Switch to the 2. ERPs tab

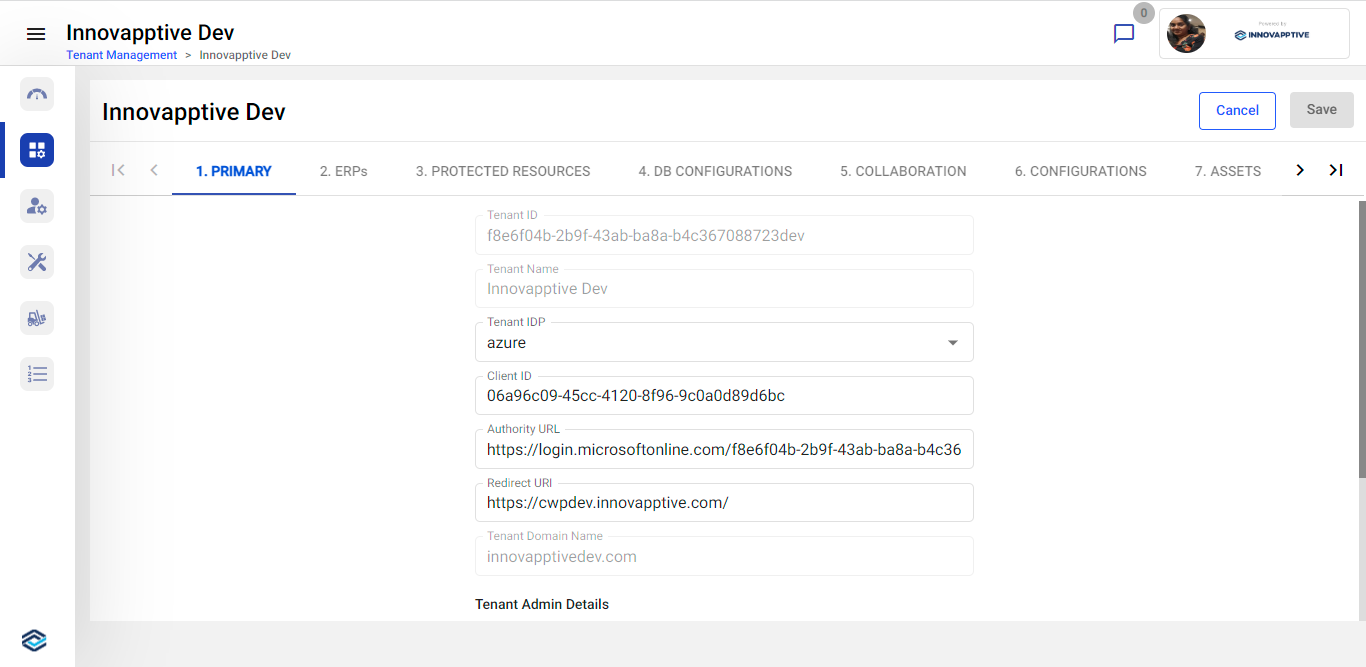(x=344, y=171)
